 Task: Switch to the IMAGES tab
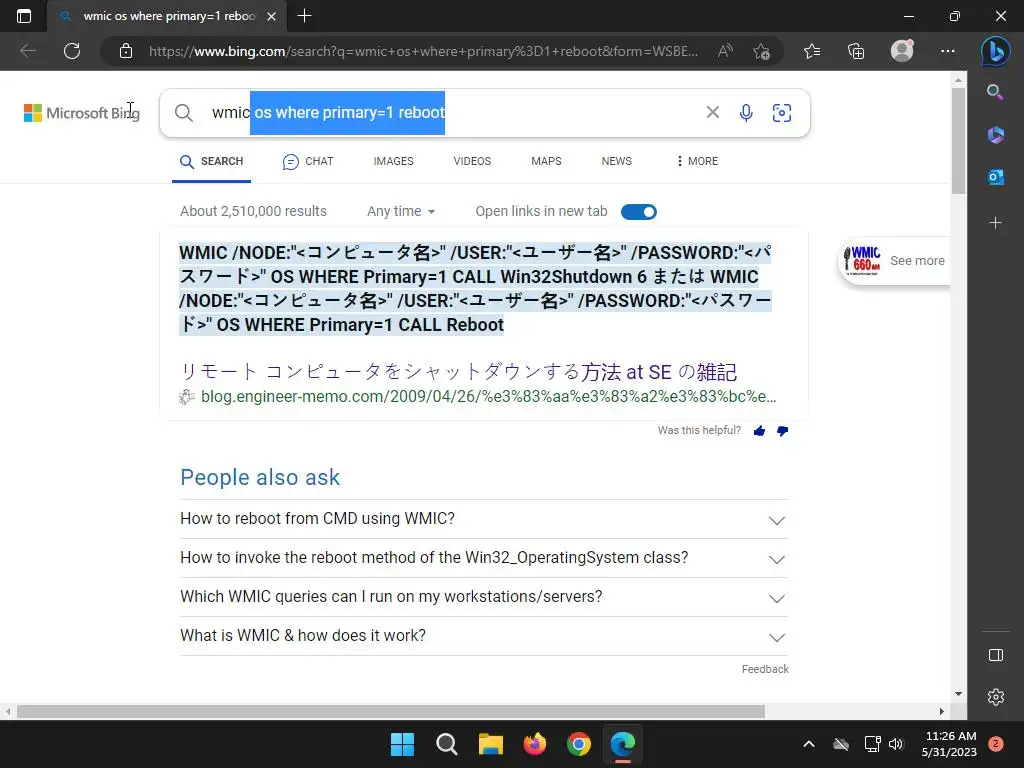pos(393,161)
